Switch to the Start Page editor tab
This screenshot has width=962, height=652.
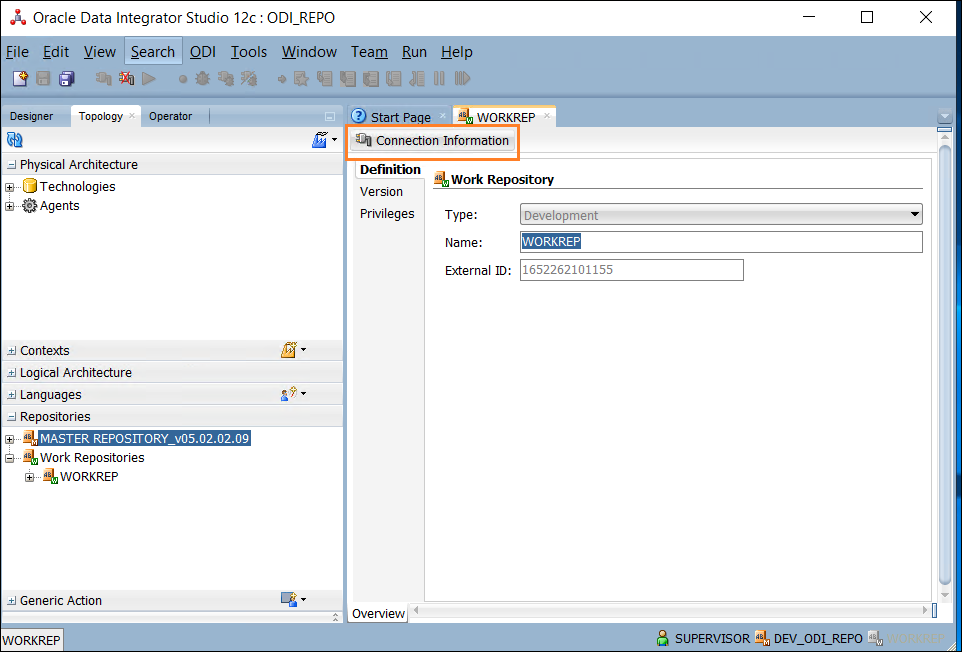[401, 117]
